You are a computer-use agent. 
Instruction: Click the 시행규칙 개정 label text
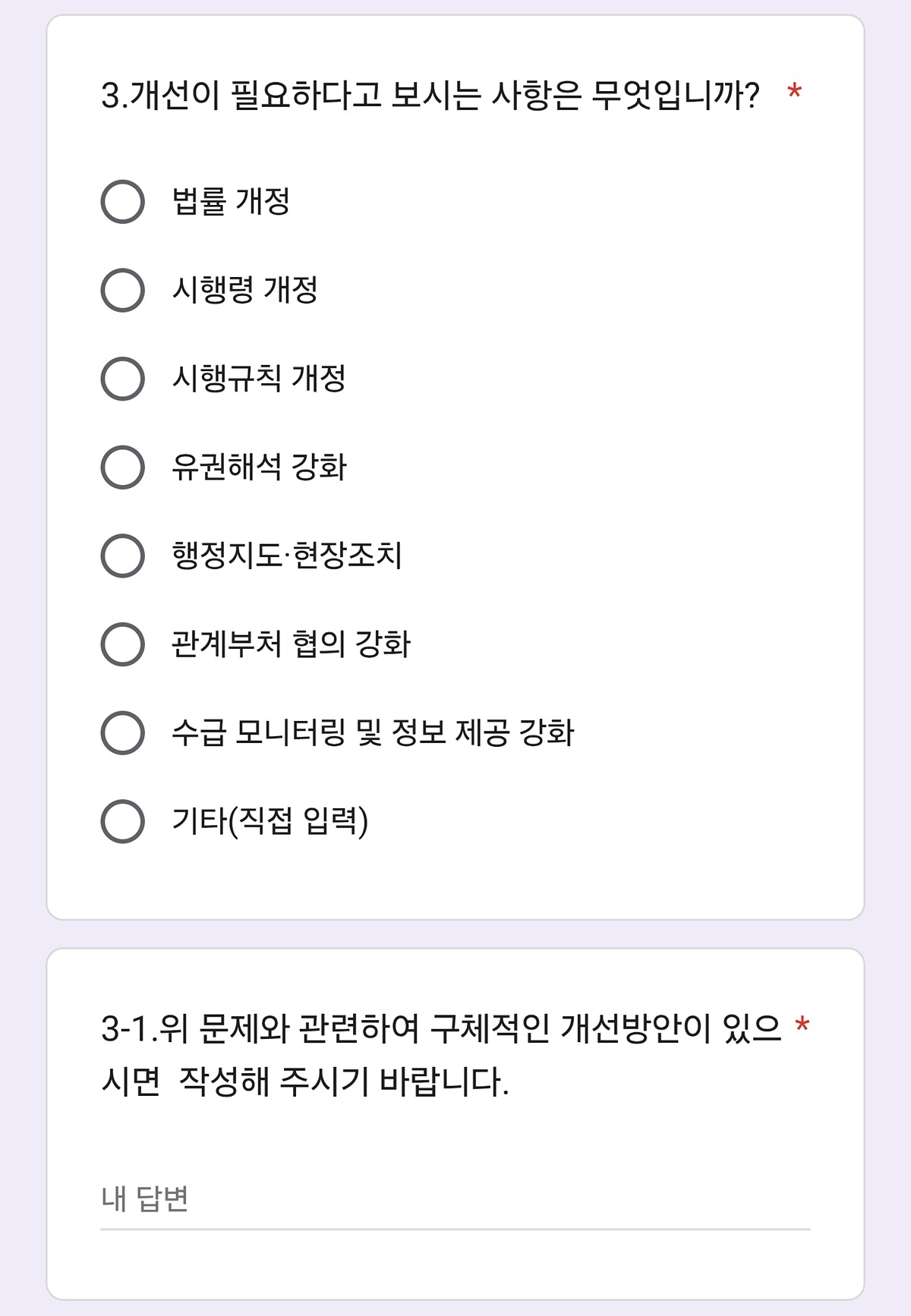click(259, 379)
